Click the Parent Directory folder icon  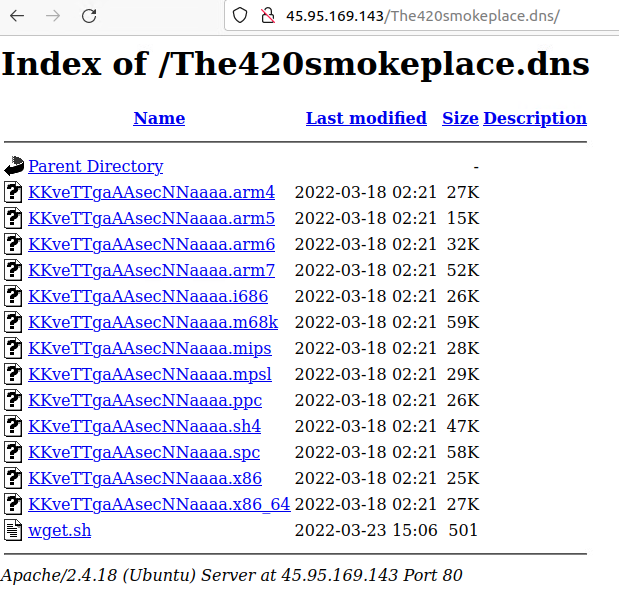pos(14,167)
